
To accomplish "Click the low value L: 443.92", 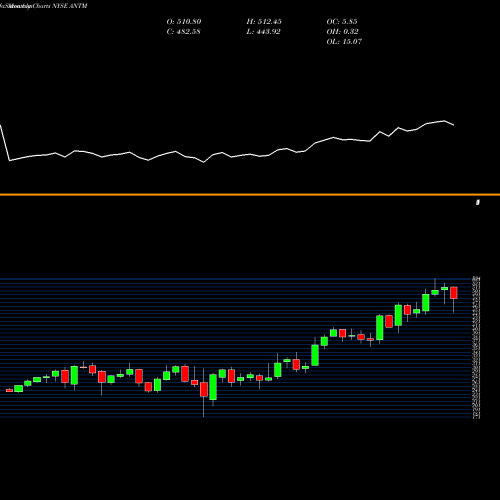I will [263, 32].
